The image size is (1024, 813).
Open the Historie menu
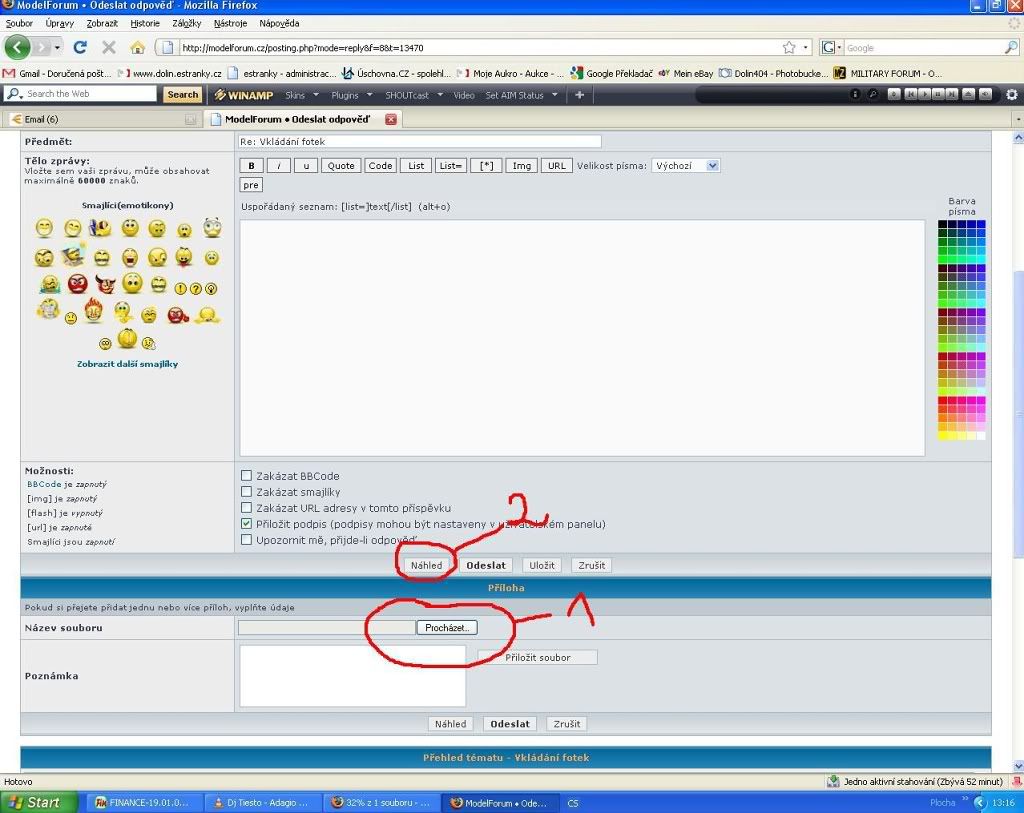coord(145,23)
